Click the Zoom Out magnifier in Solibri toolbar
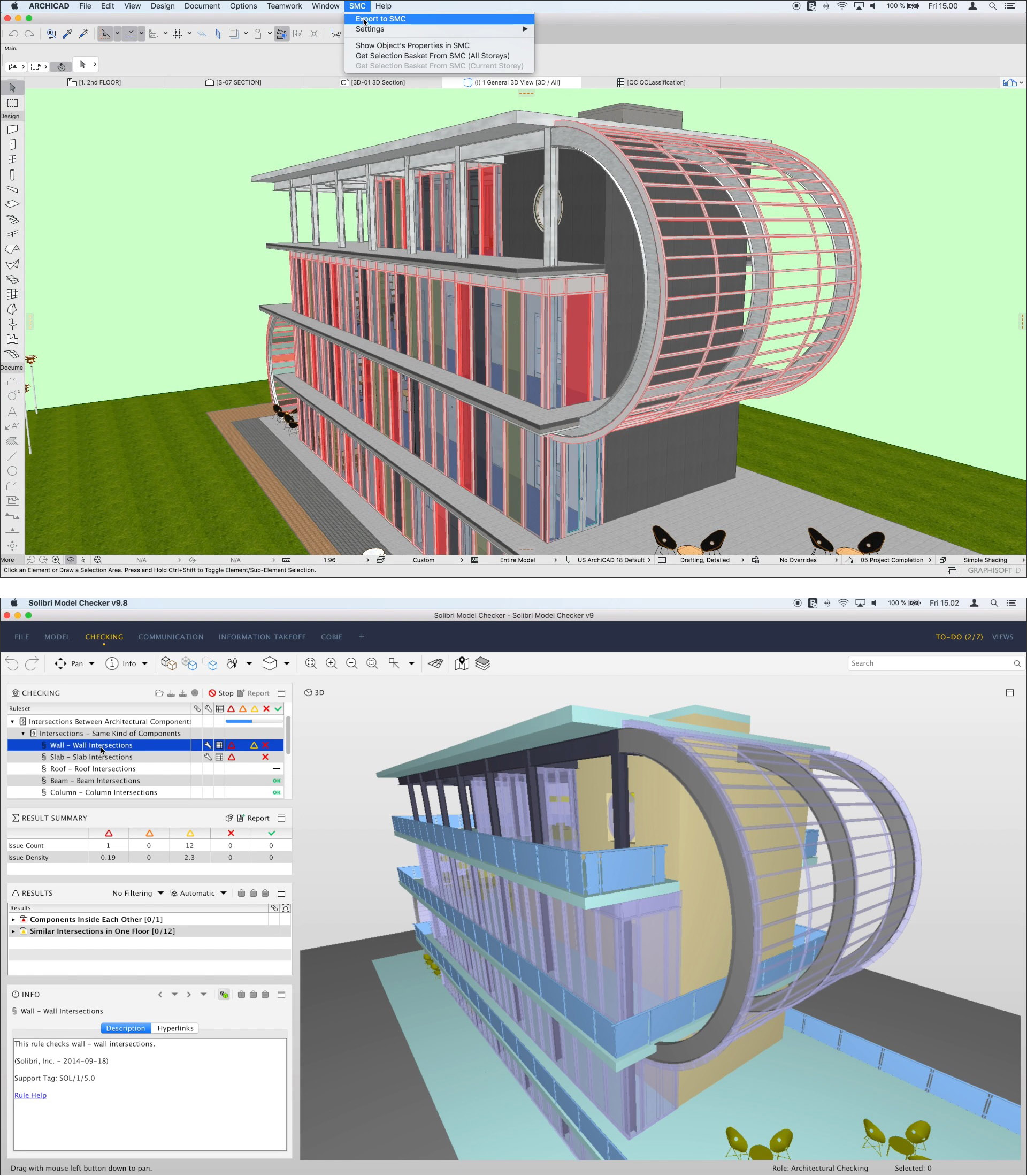 352,663
